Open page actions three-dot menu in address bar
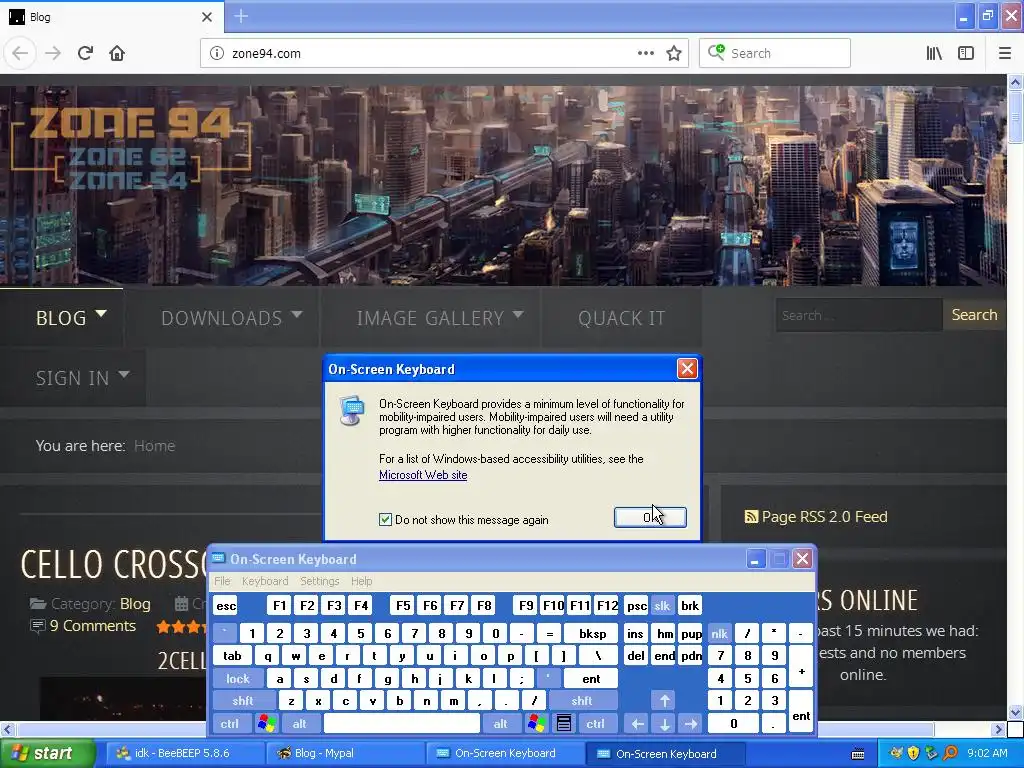This screenshot has height=768, width=1024. coord(646,54)
